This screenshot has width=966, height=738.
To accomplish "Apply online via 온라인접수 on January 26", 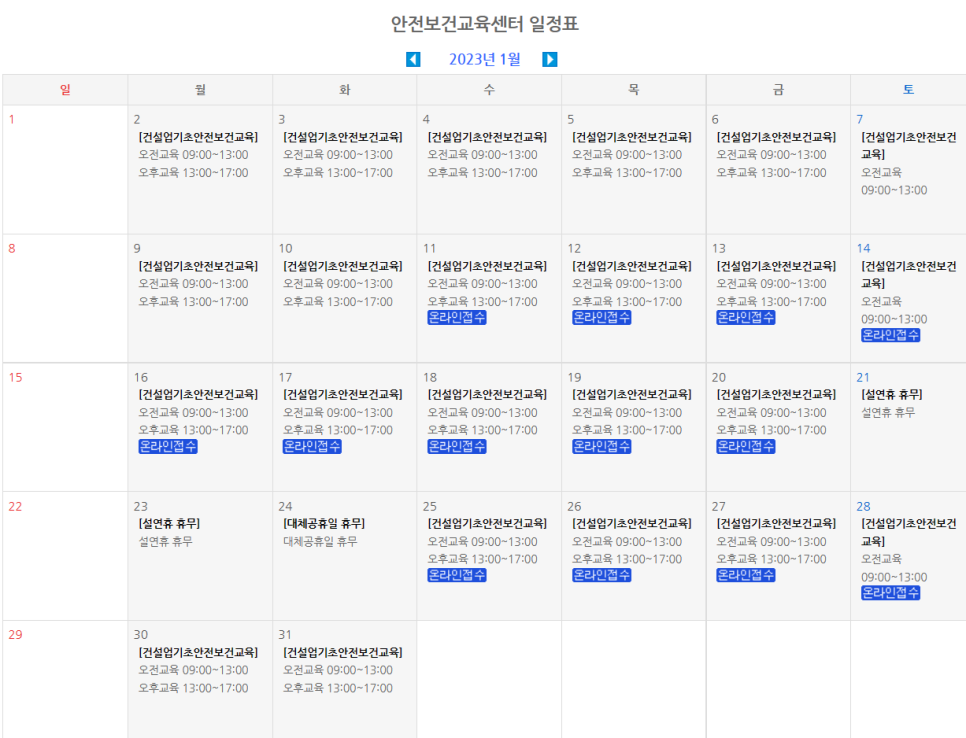I will tap(601, 575).
